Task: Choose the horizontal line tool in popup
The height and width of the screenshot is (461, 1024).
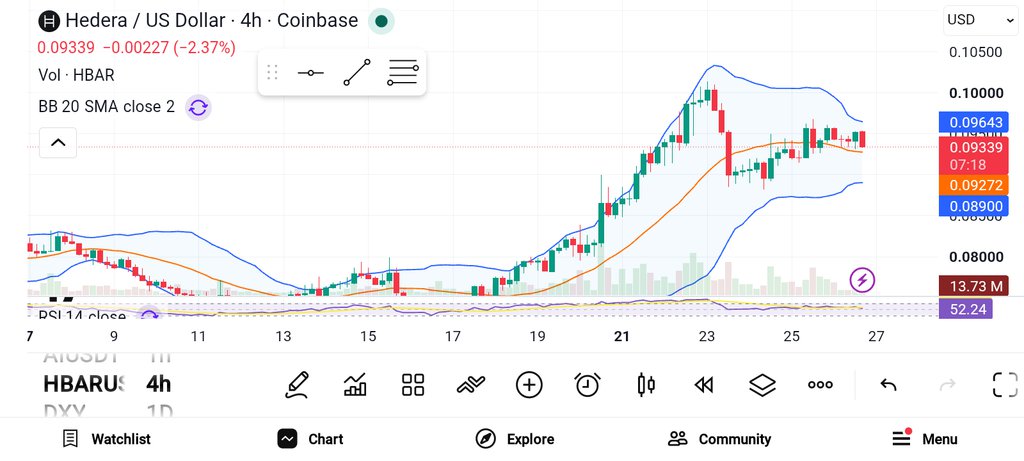Action: 311,72
